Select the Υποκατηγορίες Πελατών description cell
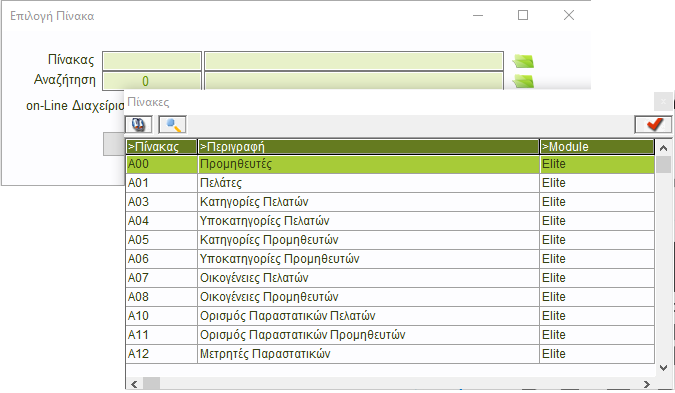The height and width of the screenshot is (393, 675). 368,221
